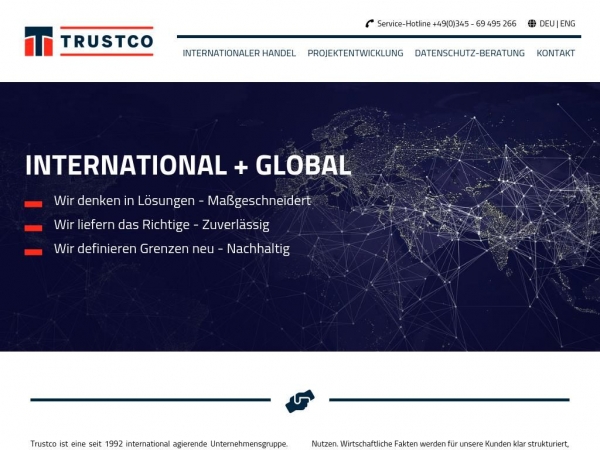Switch language to DEU
The height and width of the screenshot is (450, 600).
(x=547, y=23)
